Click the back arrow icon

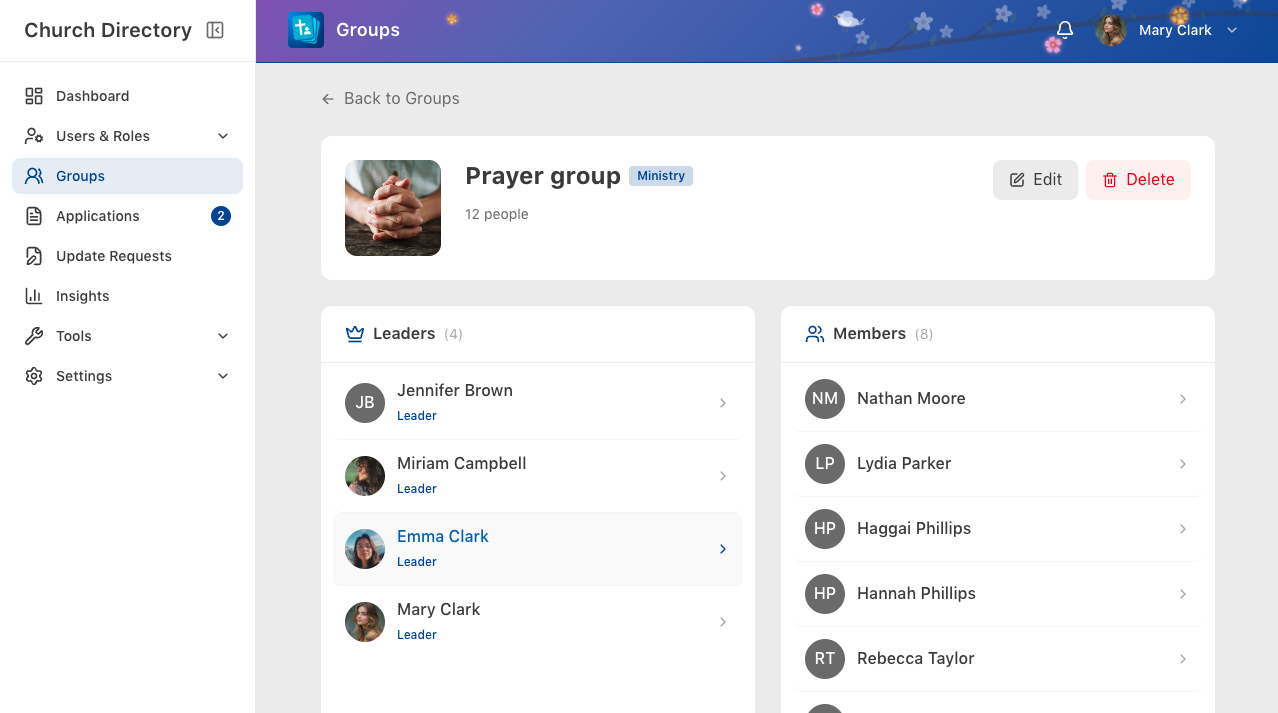pyautogui.click(x=328, y=99)
